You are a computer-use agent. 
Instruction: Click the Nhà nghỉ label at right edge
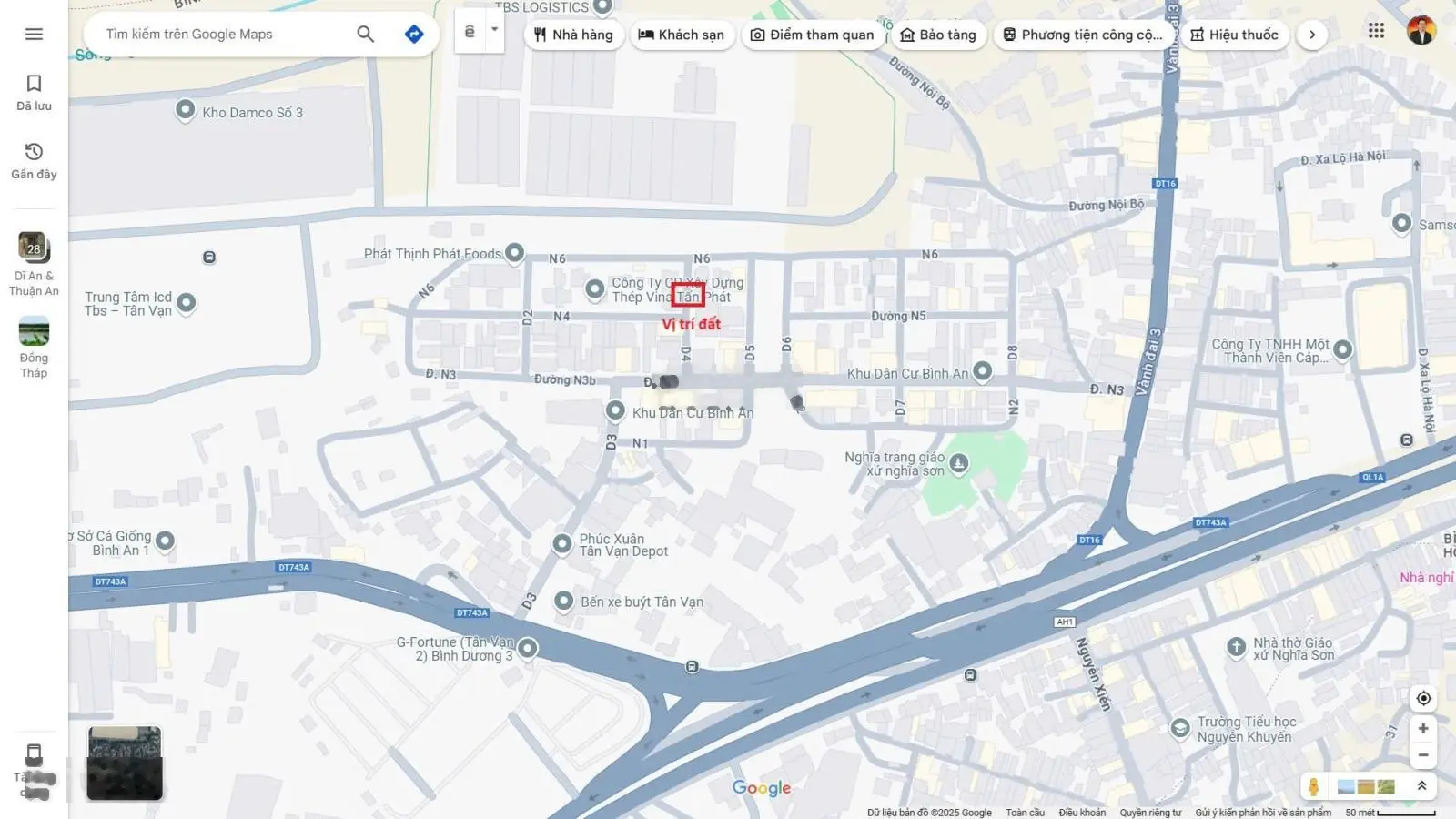pyautogui.click(x=1427, y=577)
